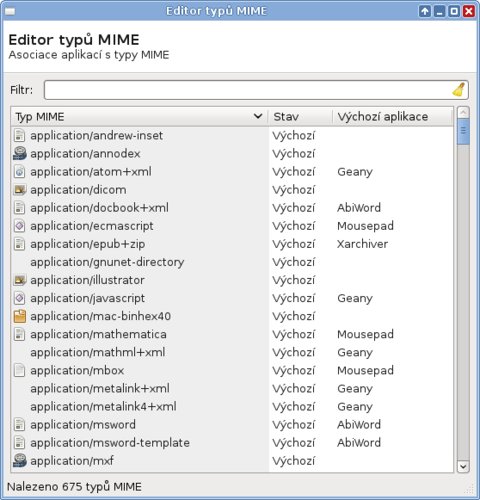Image resolution: width=480 pixels, height=500 pixels.
Task: Sort by Typ MIME column header arrow
Action: click(x=258, y=116)
